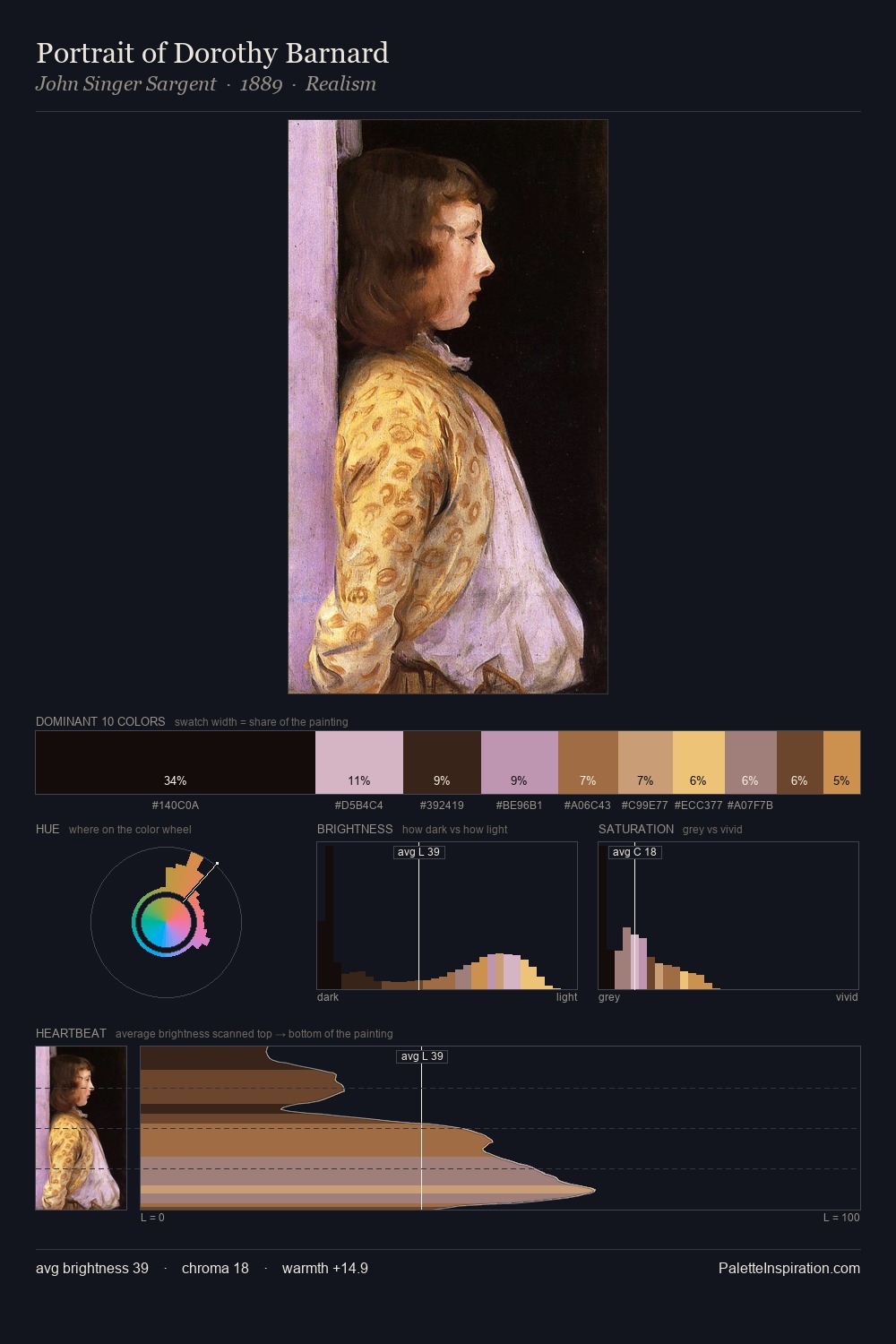Click the #D5B4C4 hex code label

click(359, 806)
